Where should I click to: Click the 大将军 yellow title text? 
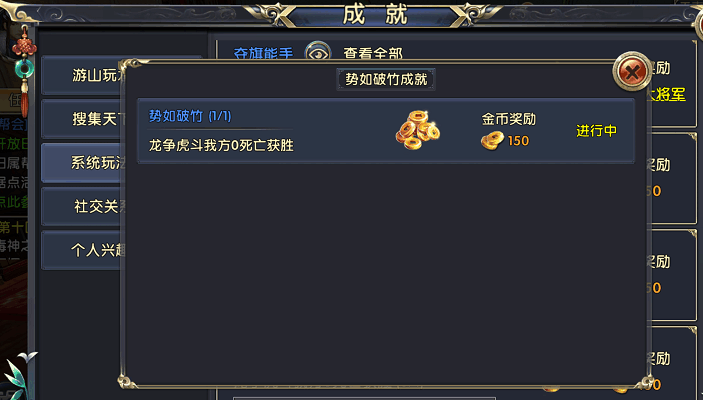666,94
